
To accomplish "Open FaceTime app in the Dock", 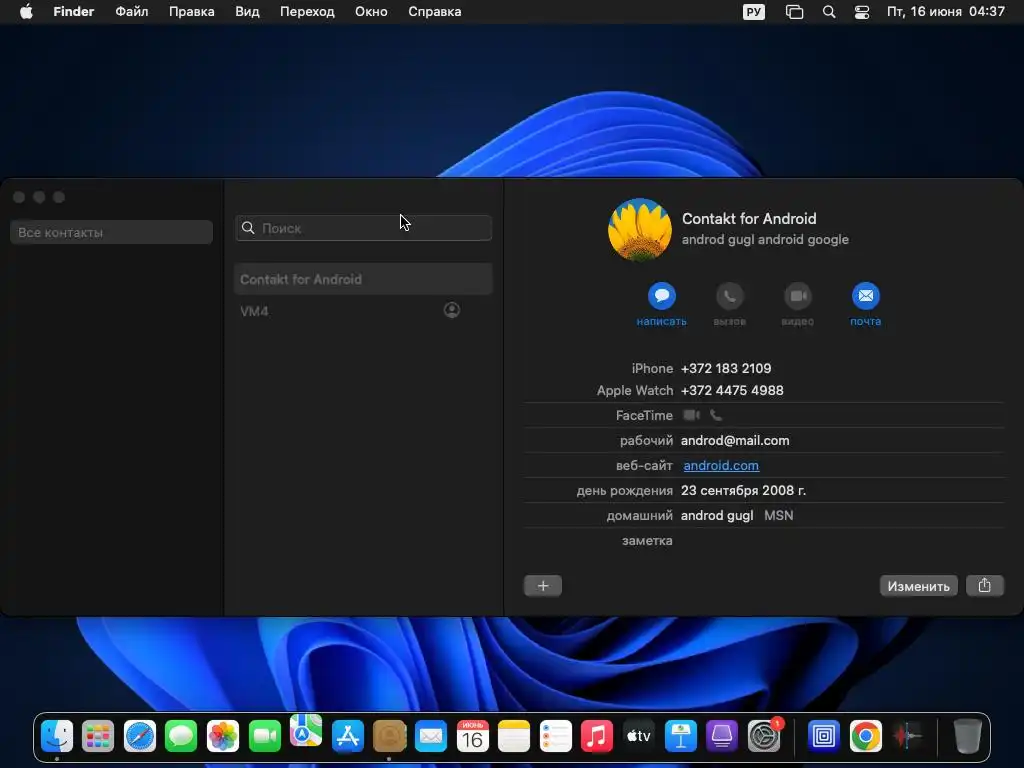I will [264, 736].
